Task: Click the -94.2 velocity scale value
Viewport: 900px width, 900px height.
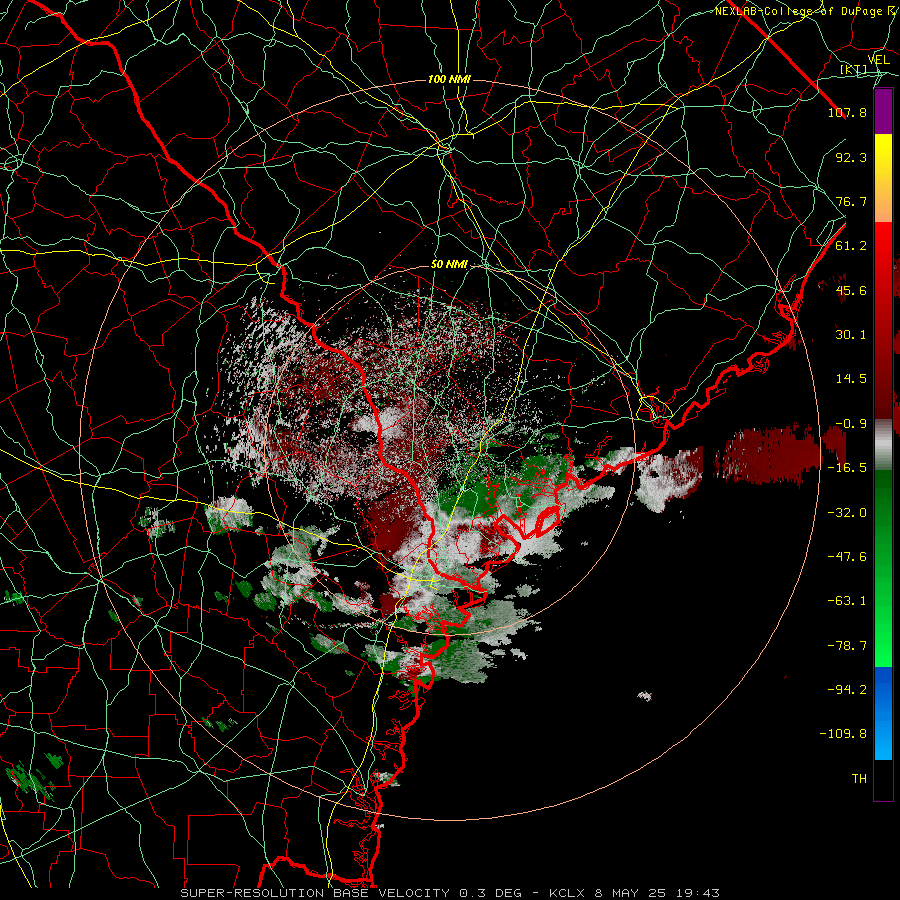Action: pyautogui.click(x=847, y=689)
